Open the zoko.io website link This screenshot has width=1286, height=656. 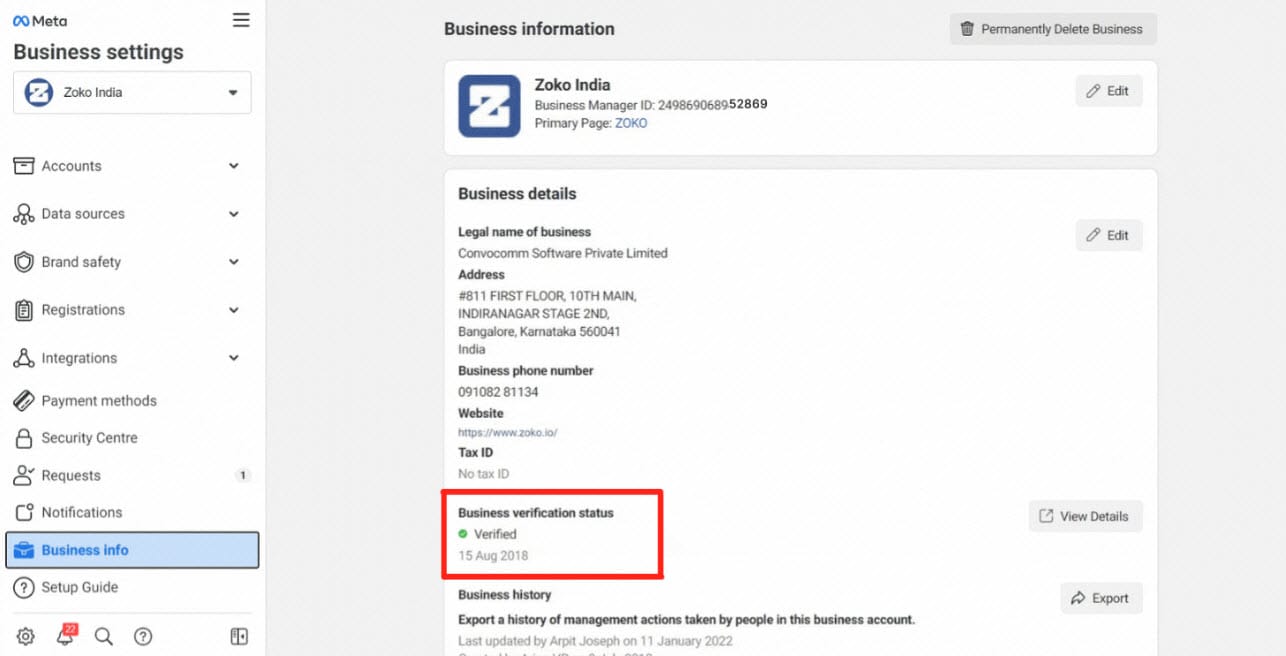pyautogui.click(x=507, y=433)
